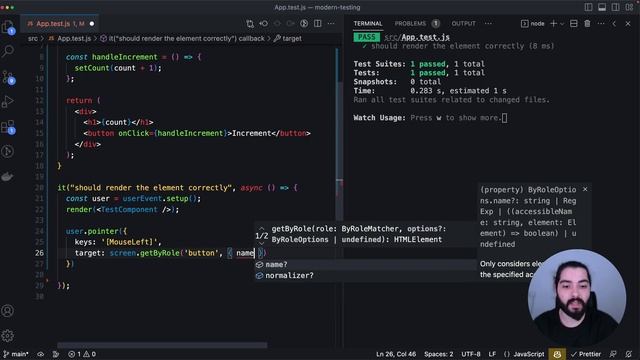Open editor More Actions ellipsis
Screen dimensions: 640x360
(x=331, y=24)
